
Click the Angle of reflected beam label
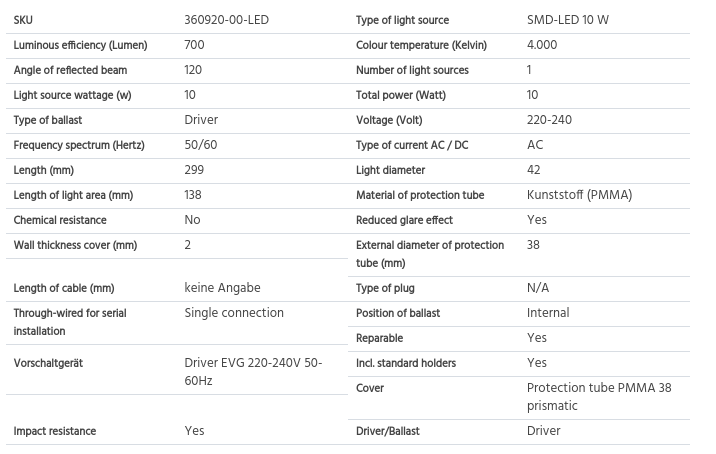pyautogui.click(x=70, y=70)
